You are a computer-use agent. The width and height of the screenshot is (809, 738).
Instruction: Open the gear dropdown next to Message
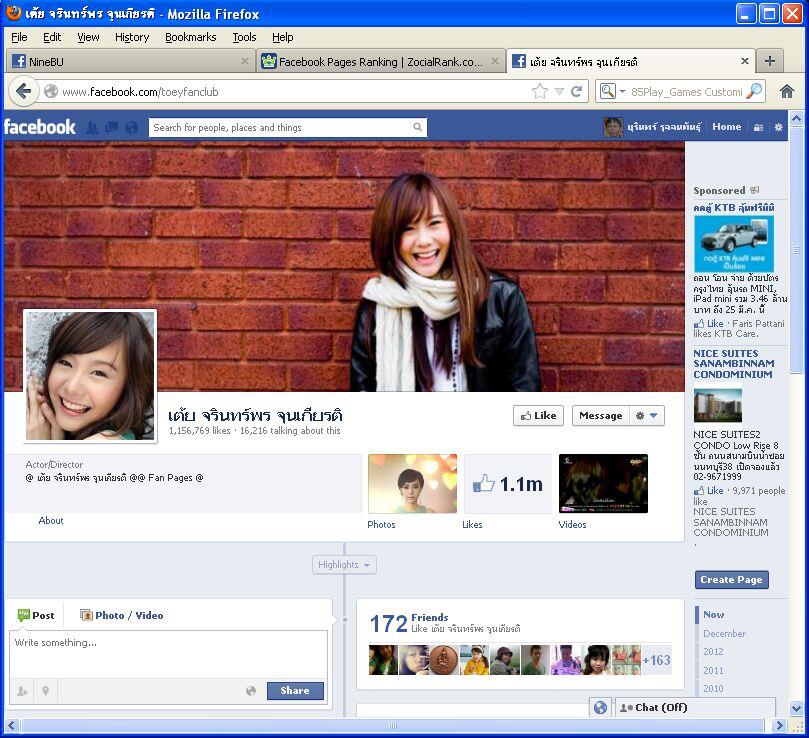click(x=647, y=416)
